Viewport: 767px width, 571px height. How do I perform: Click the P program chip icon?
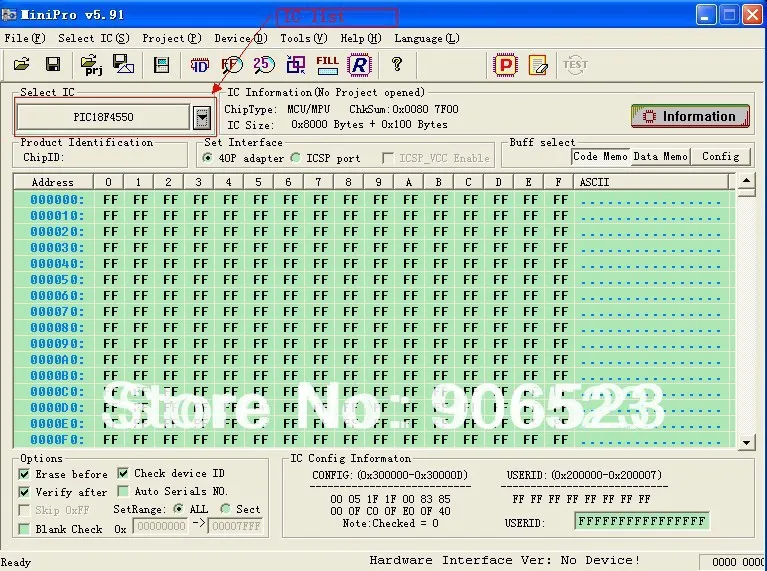(505, 65)
